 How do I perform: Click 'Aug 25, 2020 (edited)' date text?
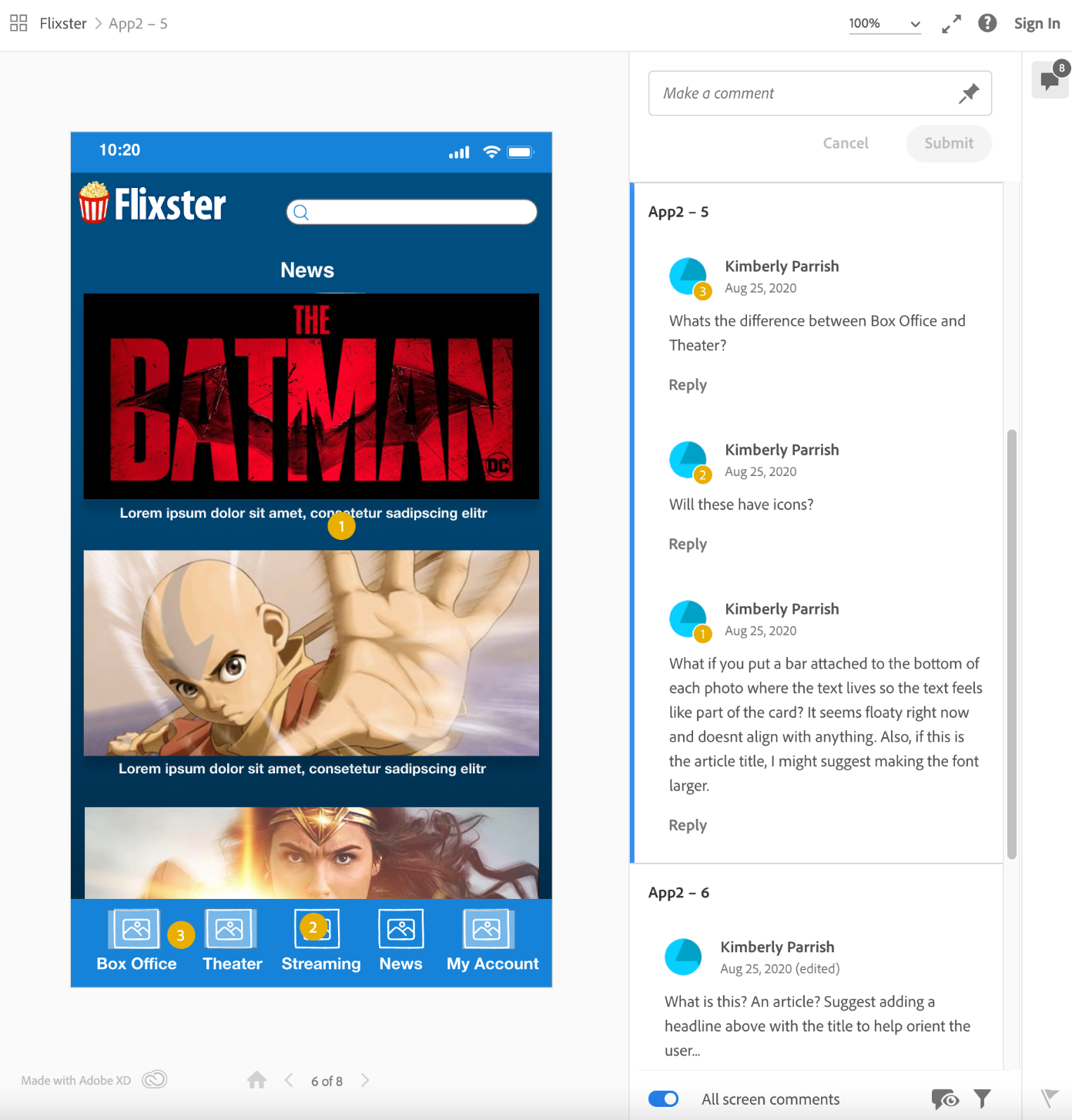(779, 968)
